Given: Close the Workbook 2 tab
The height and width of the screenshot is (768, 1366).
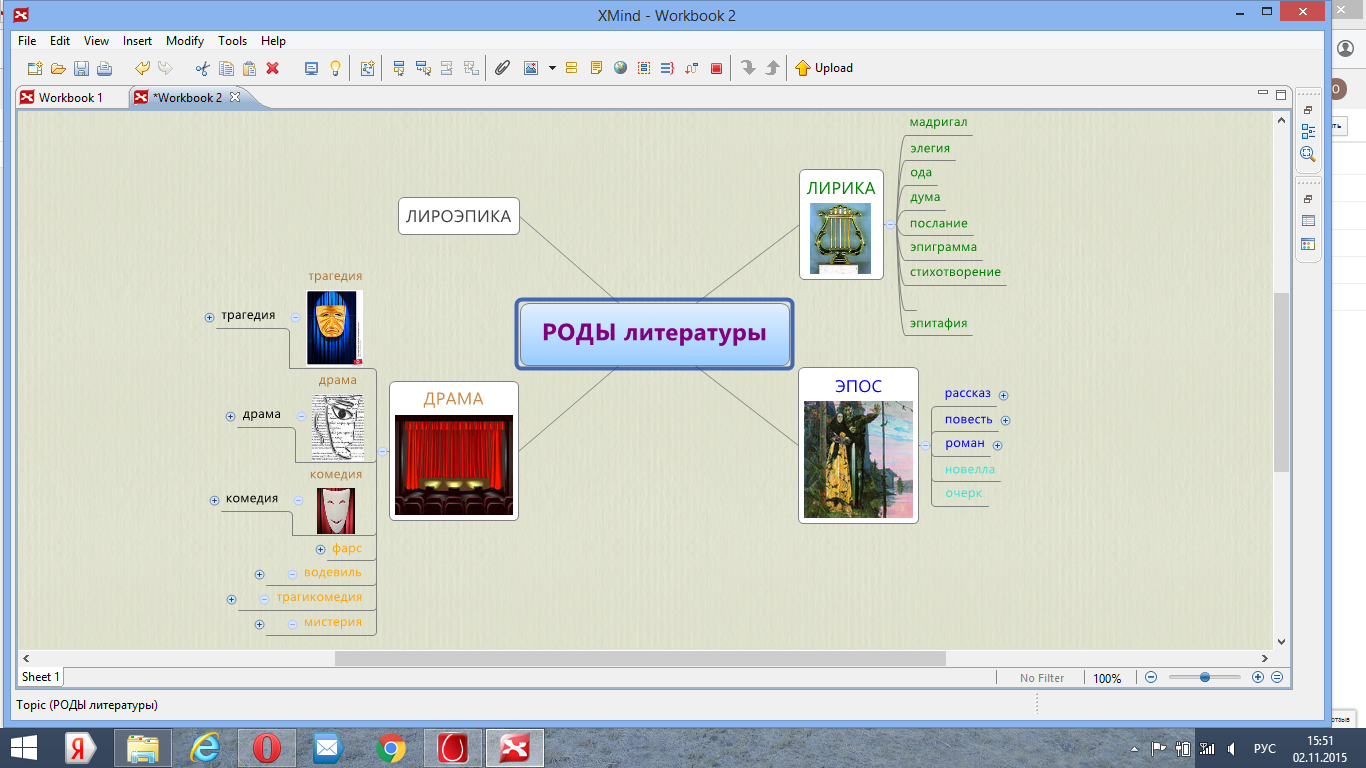Looking at the screenshot, I should (235, 97).
